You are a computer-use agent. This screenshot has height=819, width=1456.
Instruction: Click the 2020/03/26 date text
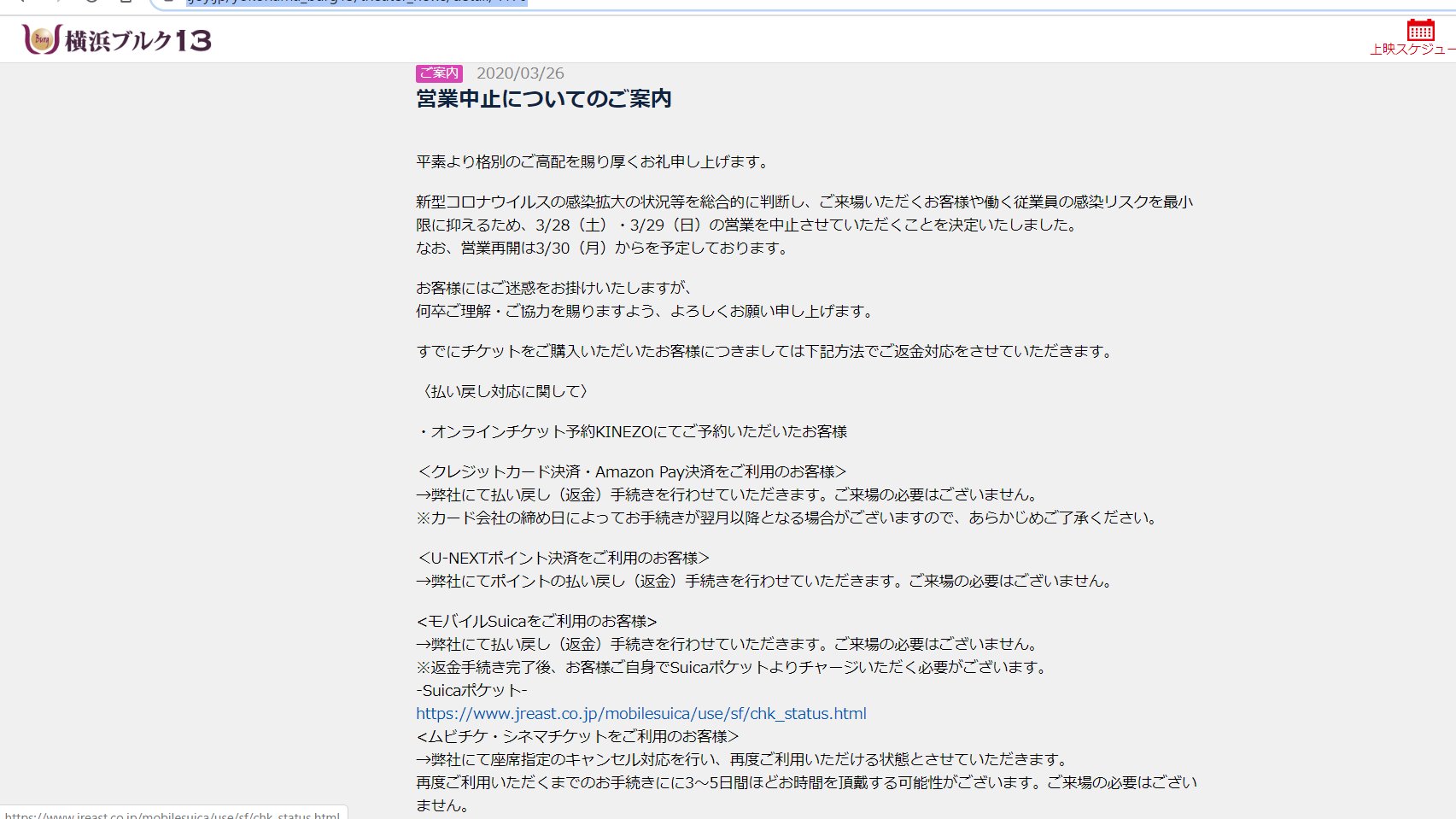(x=520, y=73)
